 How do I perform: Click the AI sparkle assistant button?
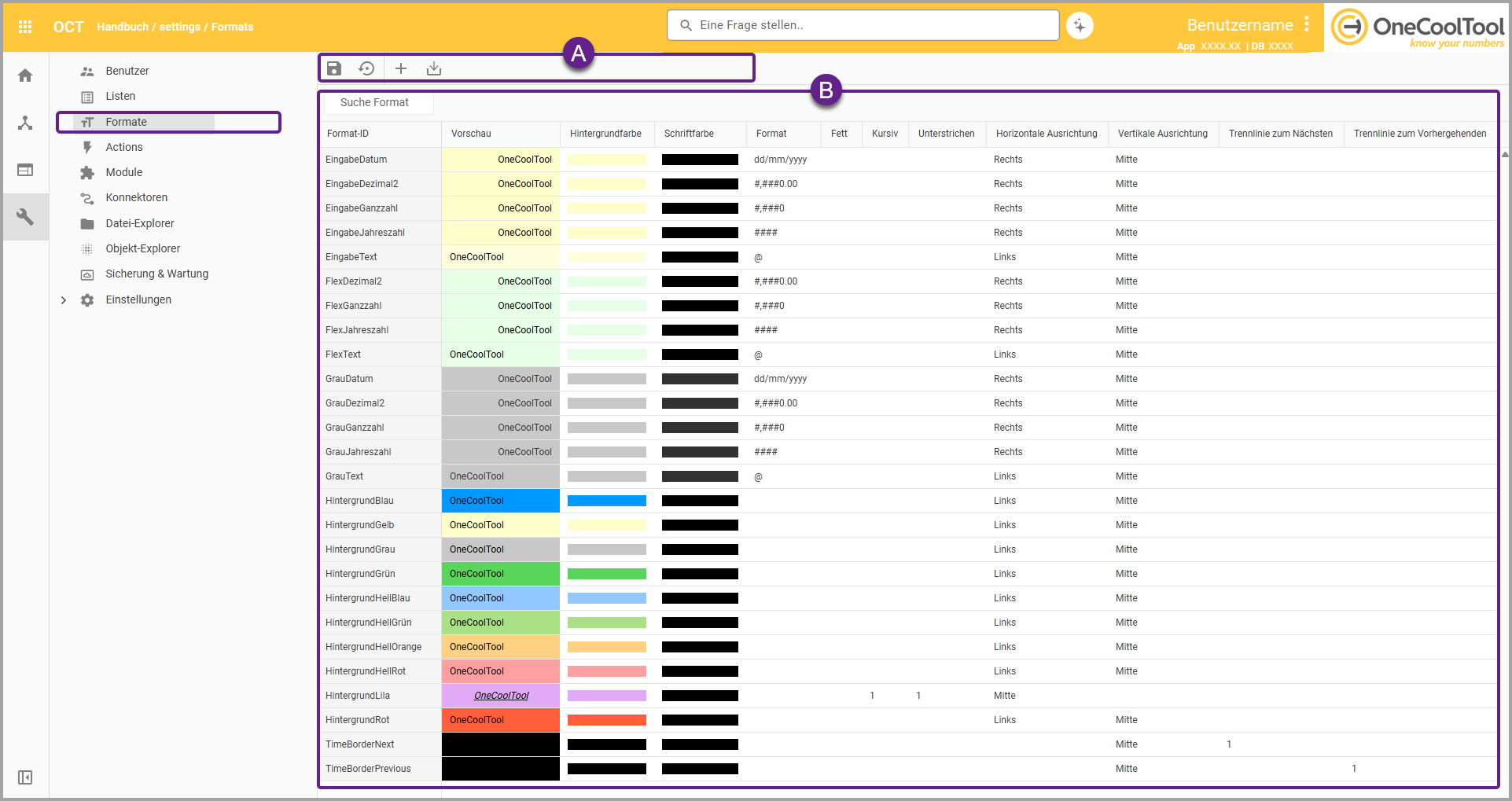click(x=1080, y=25)
